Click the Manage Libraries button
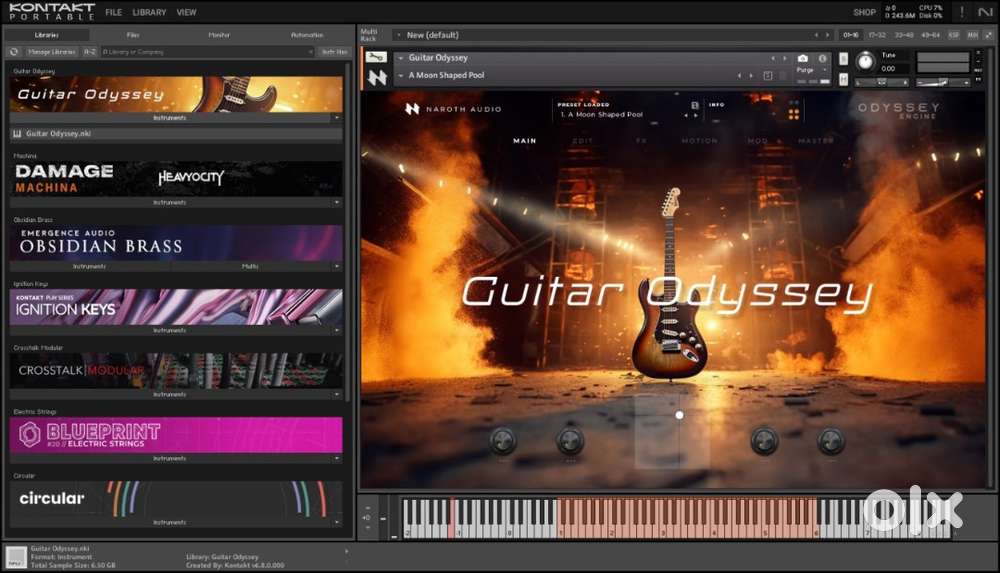Viewport: 1000px width, 573px height. (52, 51)
